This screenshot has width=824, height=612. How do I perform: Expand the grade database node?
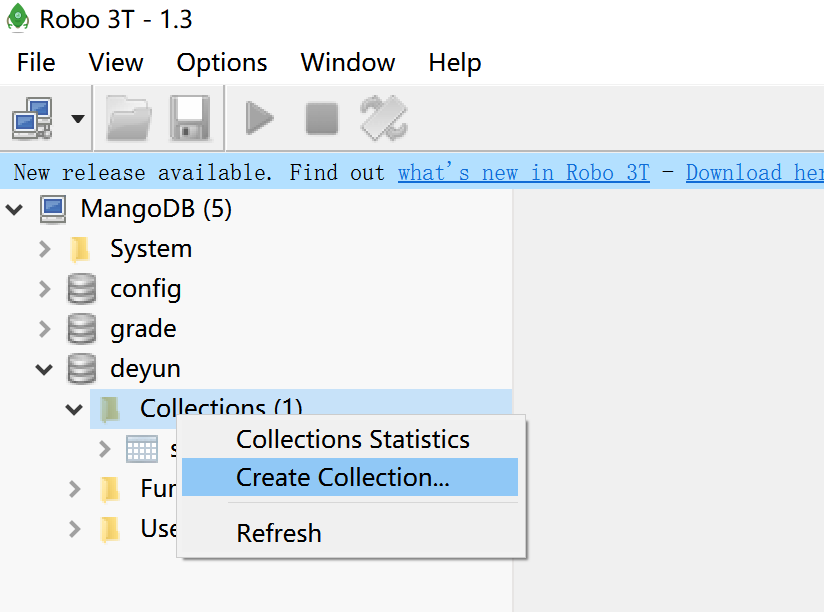point(45,329)
